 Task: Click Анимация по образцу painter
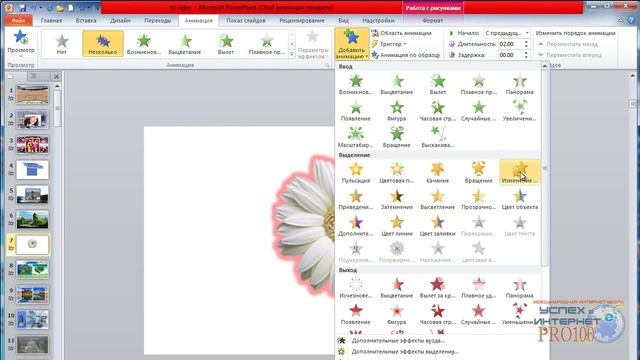(406, 55)
